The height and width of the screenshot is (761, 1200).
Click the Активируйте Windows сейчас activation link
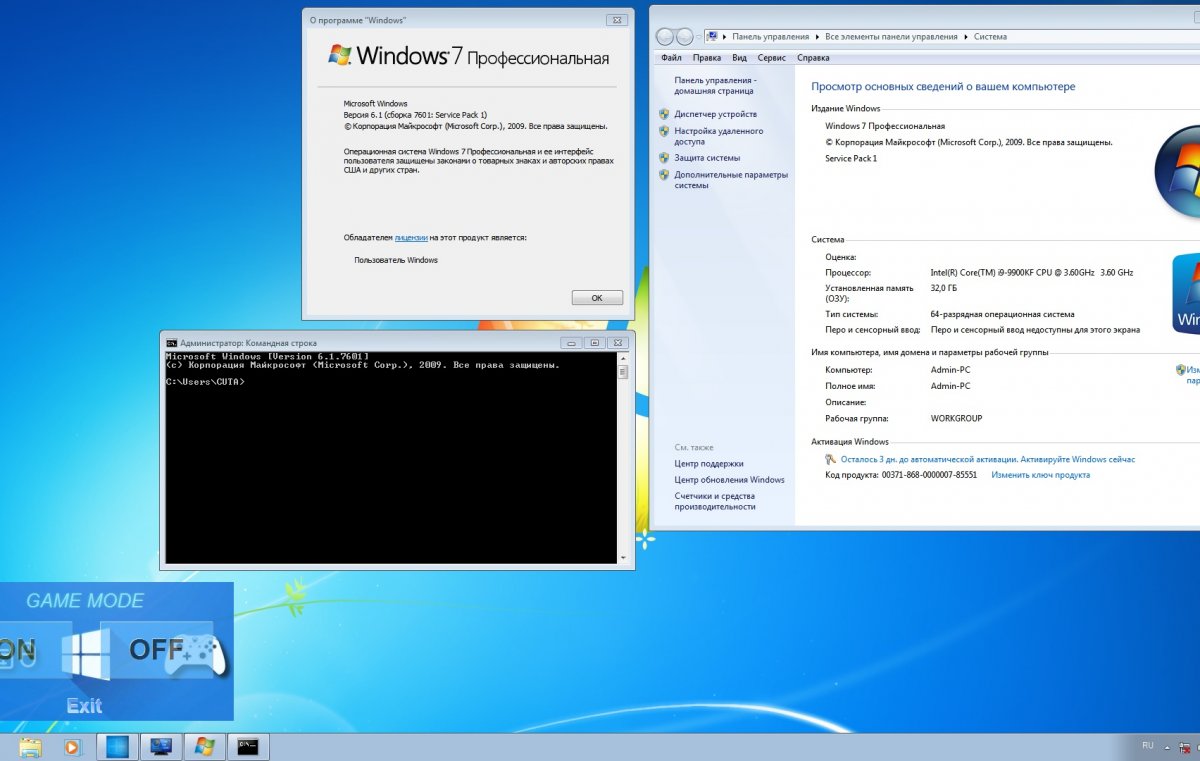pos(1078,459)
